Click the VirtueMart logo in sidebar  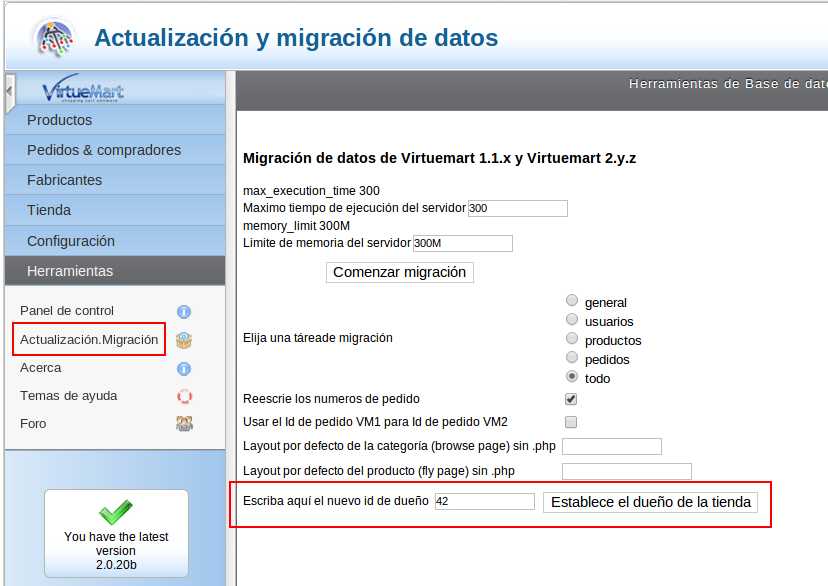(83, 89)
